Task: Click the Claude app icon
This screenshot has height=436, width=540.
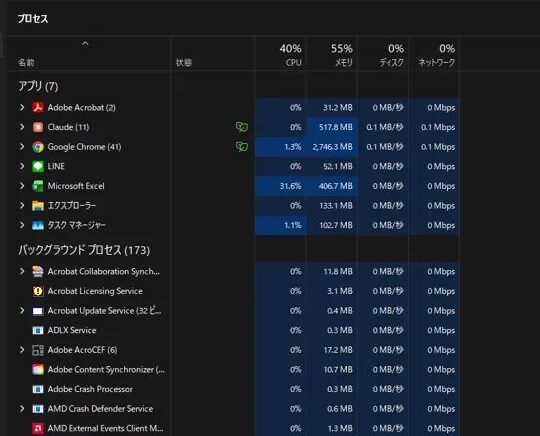Action: tap(38, 127)
